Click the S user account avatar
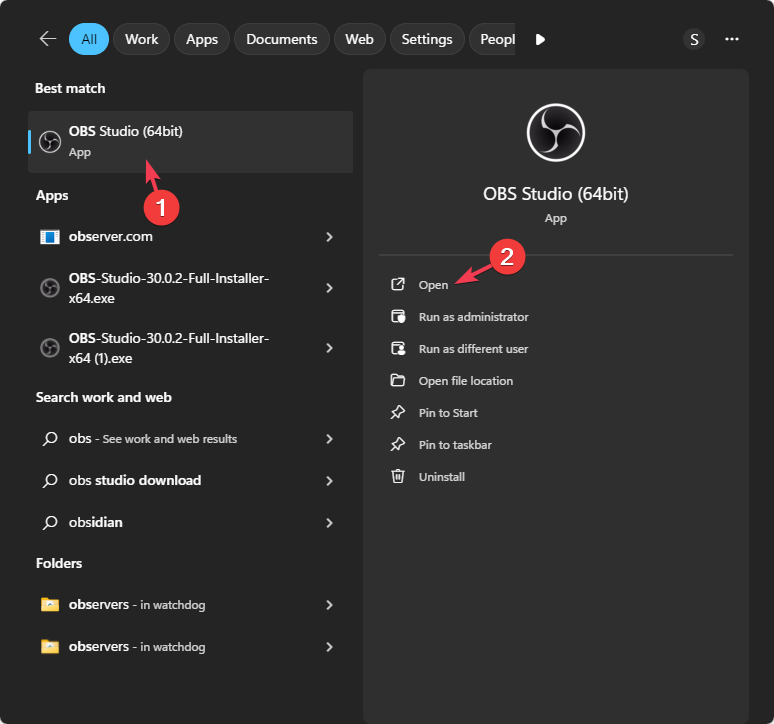 [694, 39]
